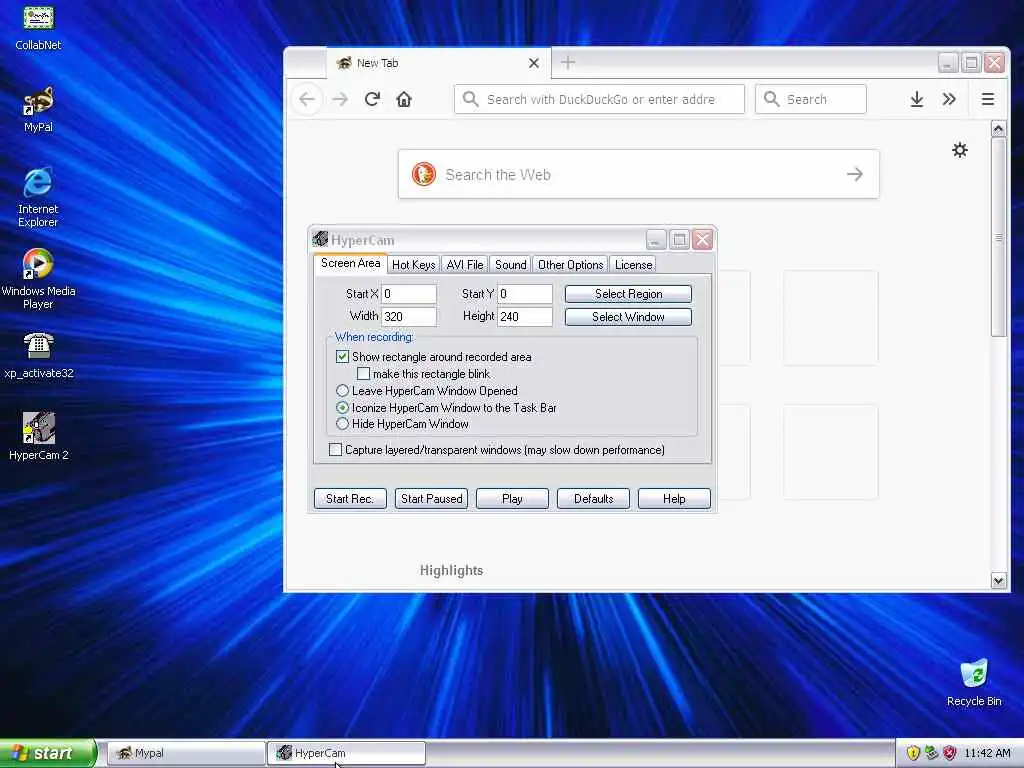Click the Start Paused button

[431, 499]
